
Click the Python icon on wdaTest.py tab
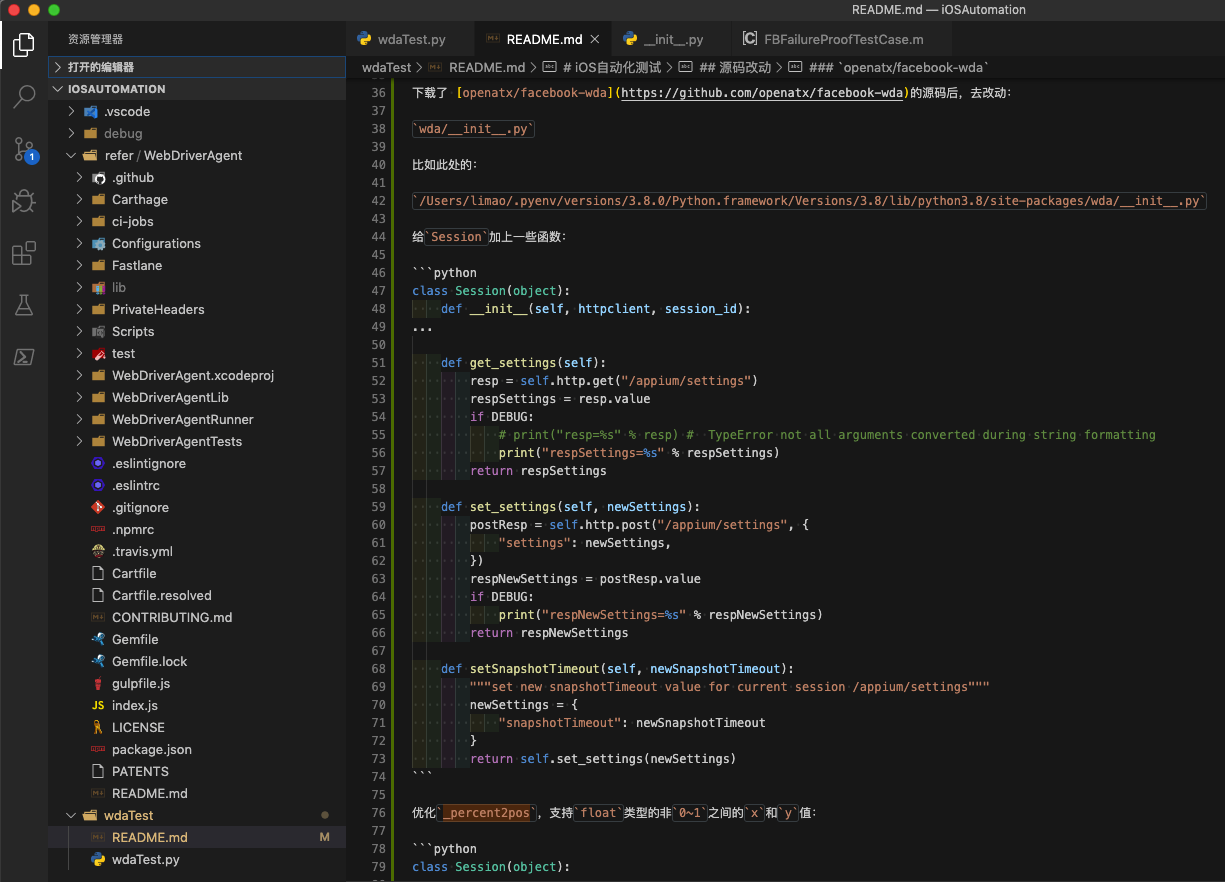(365, 39)
